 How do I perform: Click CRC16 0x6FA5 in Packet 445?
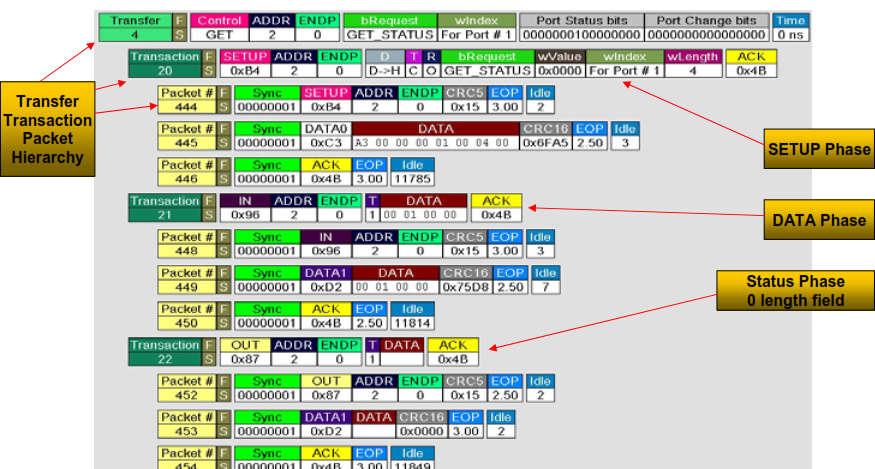[546, 136]
